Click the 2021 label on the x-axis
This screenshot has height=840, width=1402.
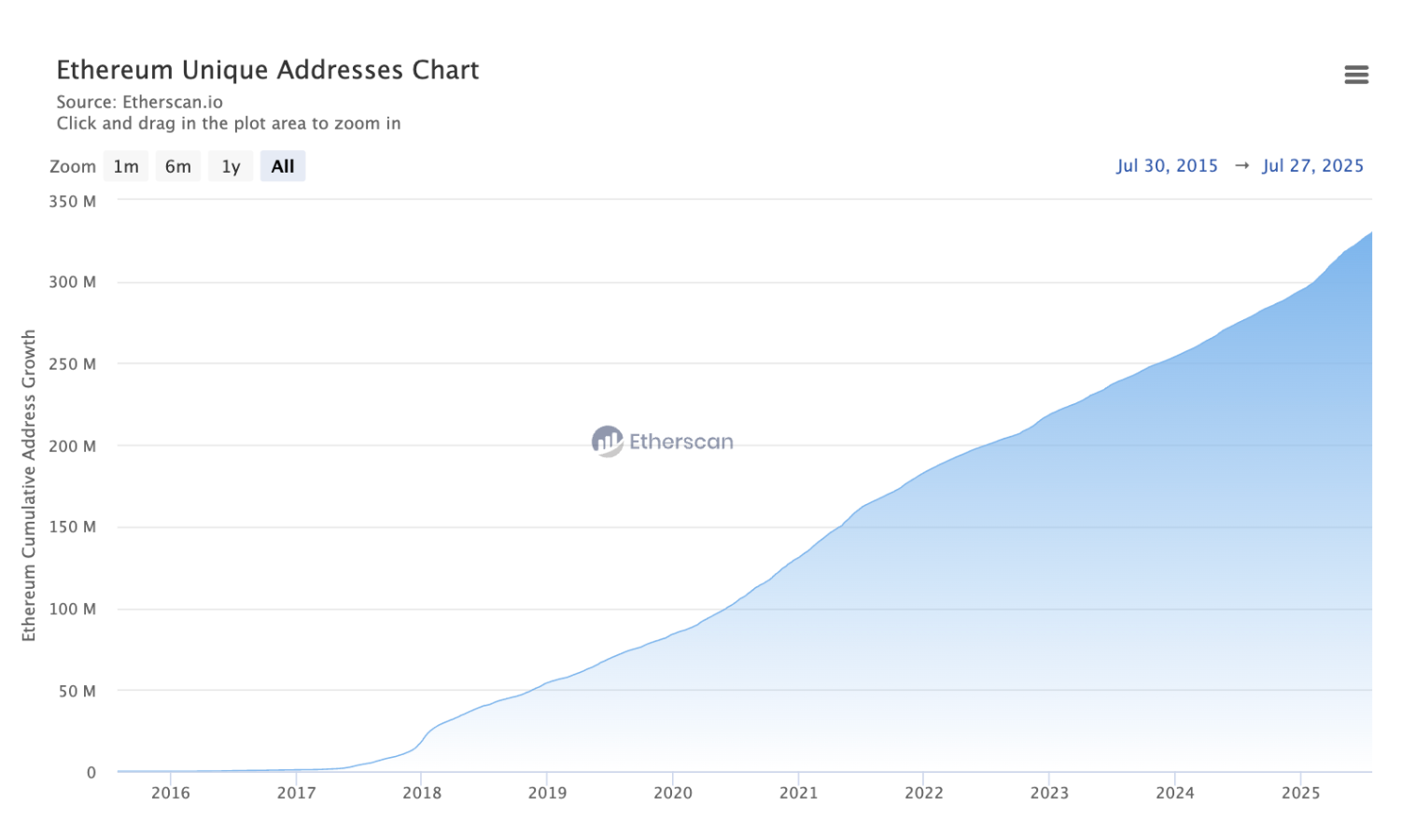pyautogui.click(x=798, y=792)
